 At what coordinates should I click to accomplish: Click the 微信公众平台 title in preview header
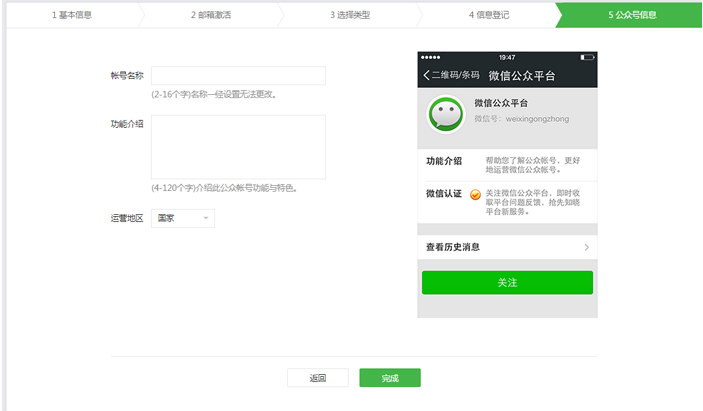(x=521, y=76)
